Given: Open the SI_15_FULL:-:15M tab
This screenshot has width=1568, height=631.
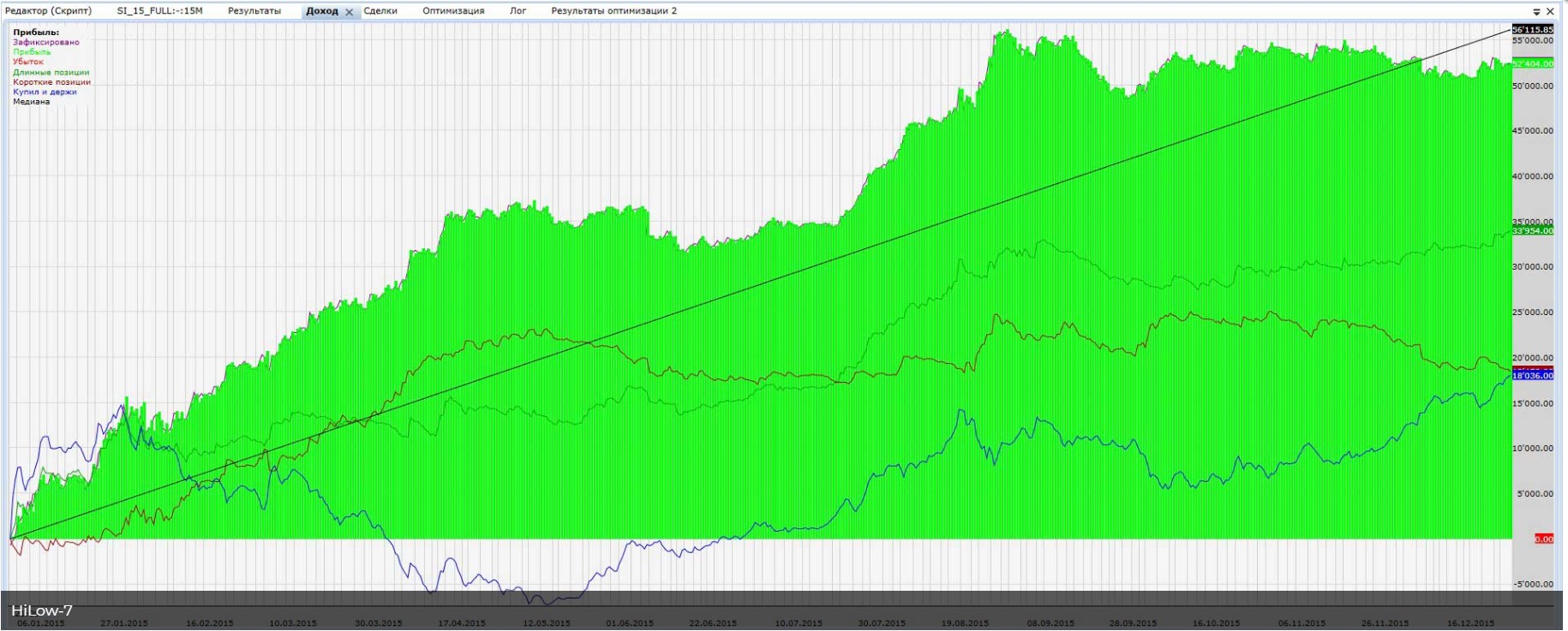Looking at the screenshot, I should pyautogui.click(x=159, y=11).
